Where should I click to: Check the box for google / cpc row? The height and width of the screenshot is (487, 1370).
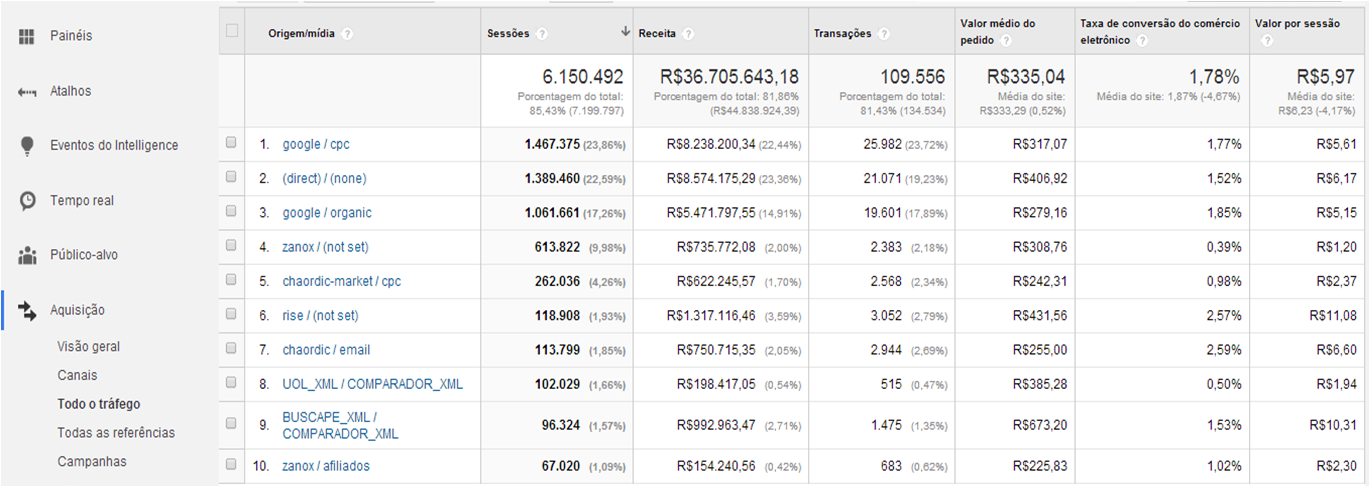tap(232, 144)
